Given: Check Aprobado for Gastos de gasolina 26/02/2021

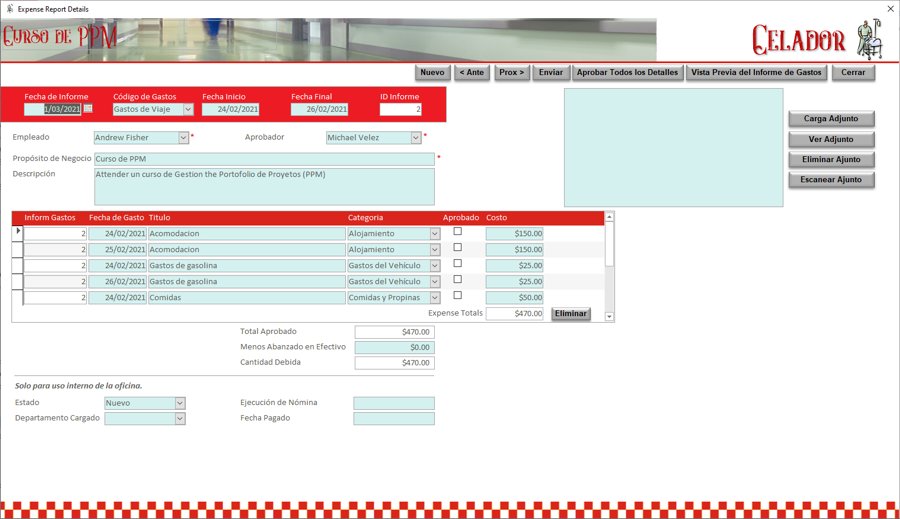Looking at the screenshot, I should 457,280.
